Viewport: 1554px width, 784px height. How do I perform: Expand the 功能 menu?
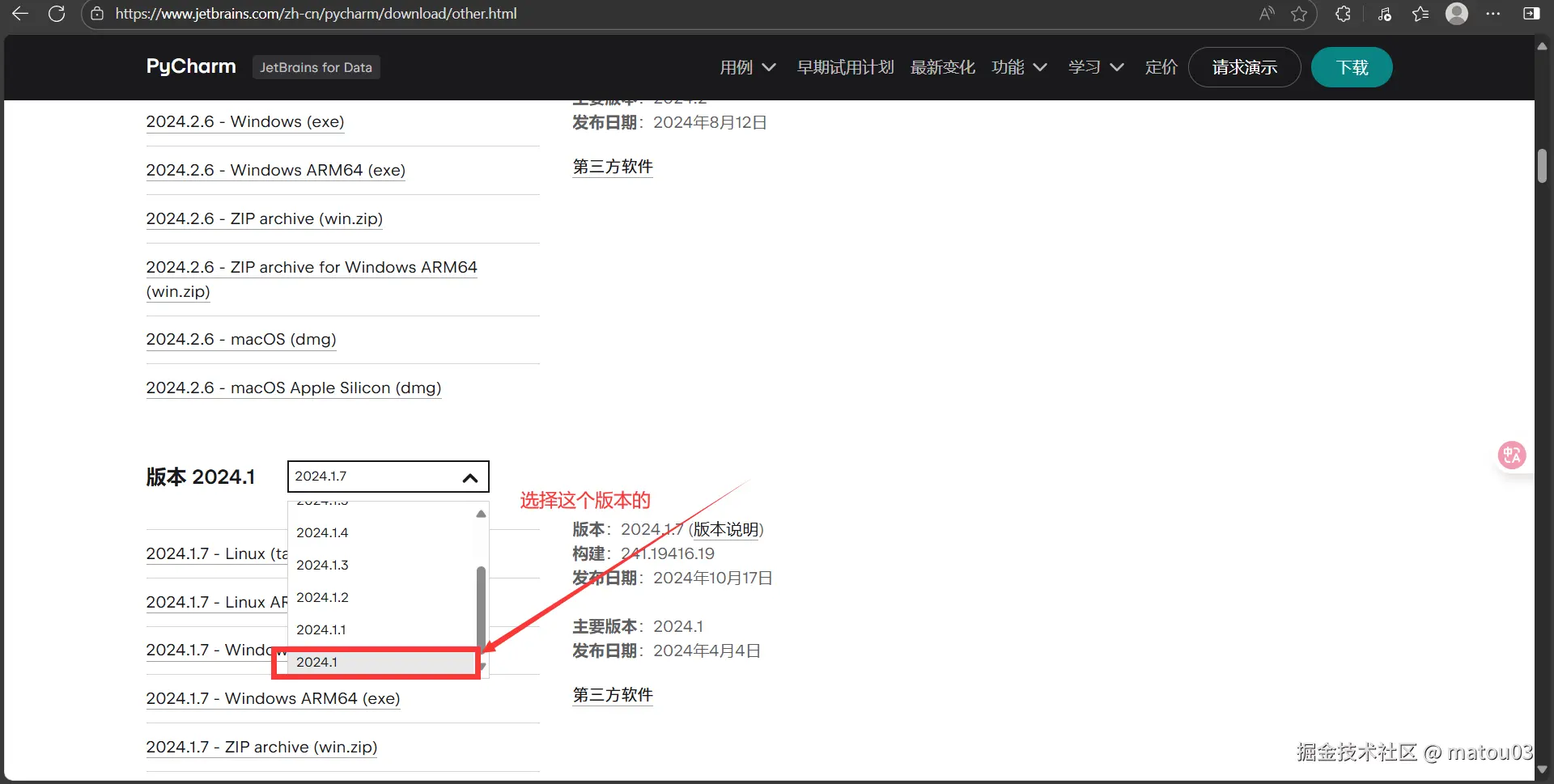tap(1019, 67)
